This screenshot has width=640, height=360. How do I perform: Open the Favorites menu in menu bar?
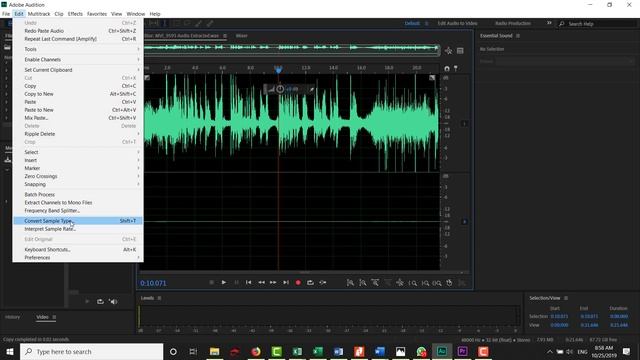[x=97, y=14]
